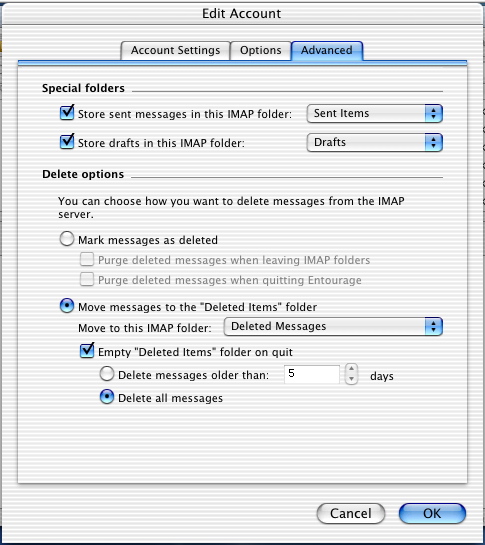
Task: Click the Cancel button
Action: (x=351, y=513)
